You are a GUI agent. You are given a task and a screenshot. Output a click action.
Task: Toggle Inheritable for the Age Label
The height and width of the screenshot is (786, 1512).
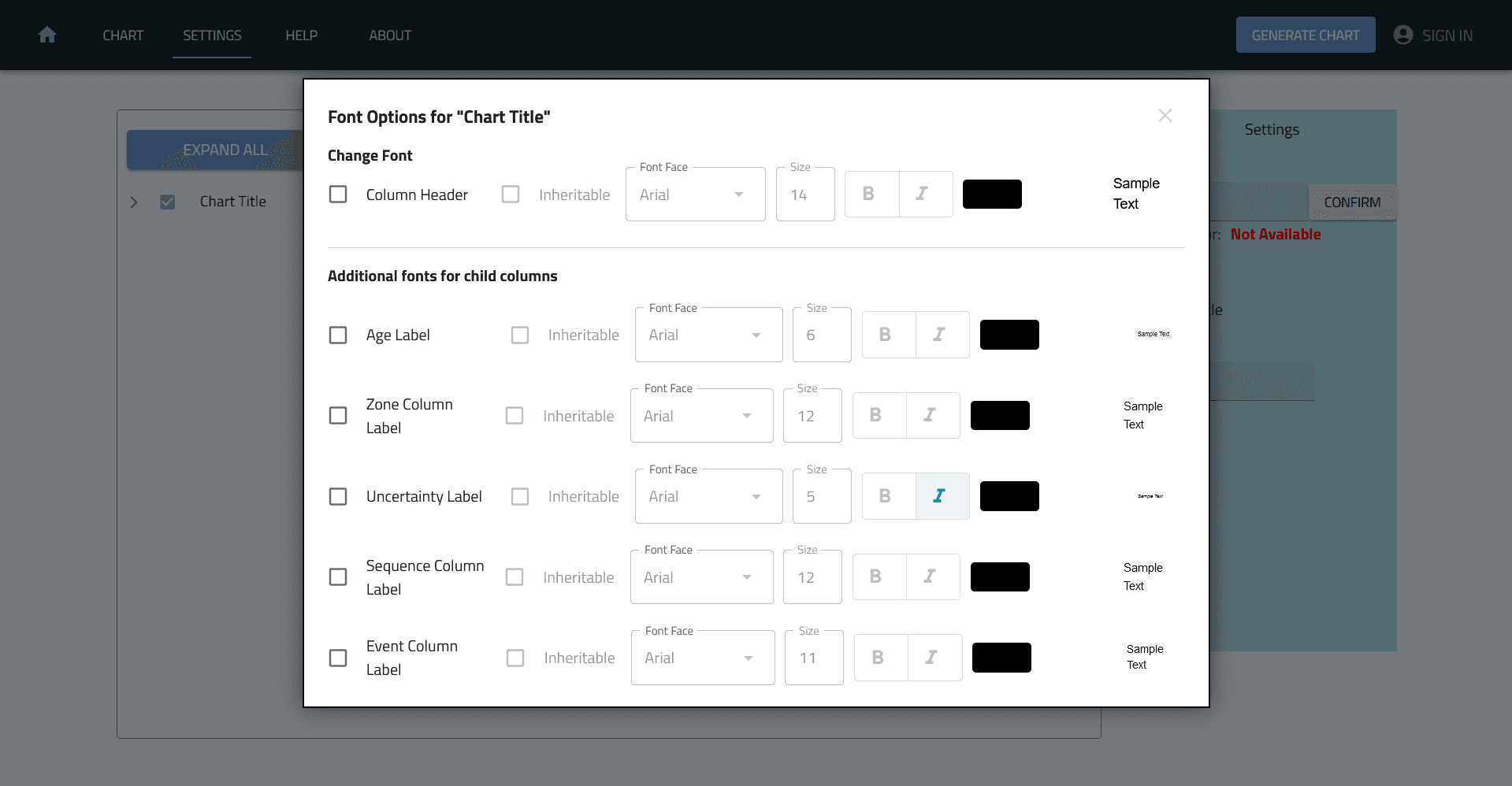(x=520, y=334)
